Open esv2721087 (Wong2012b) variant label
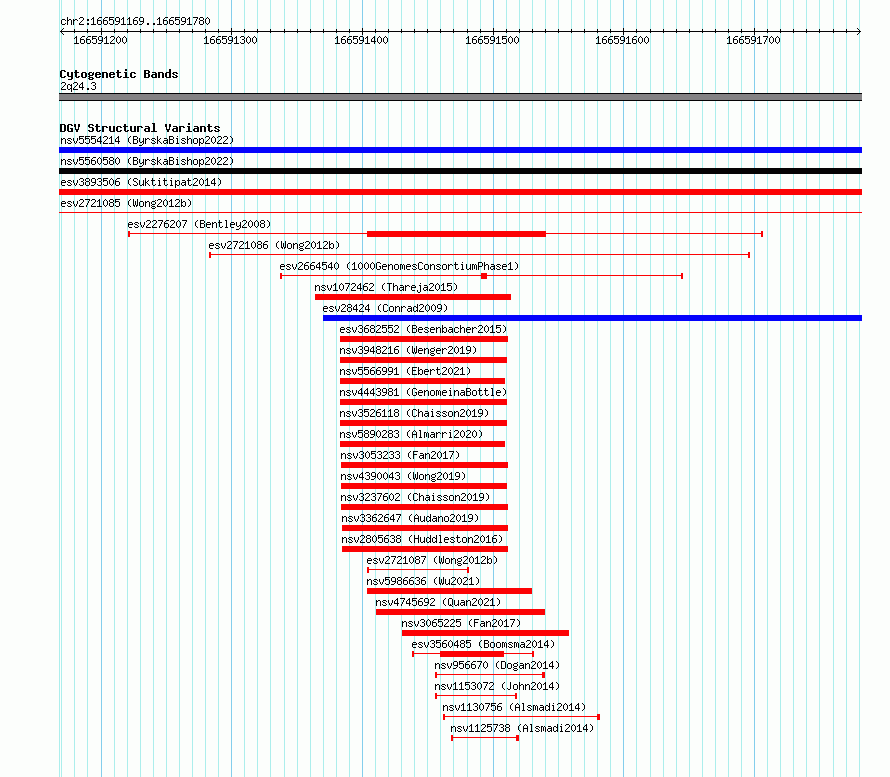890x777 pixels. [432, 560]
